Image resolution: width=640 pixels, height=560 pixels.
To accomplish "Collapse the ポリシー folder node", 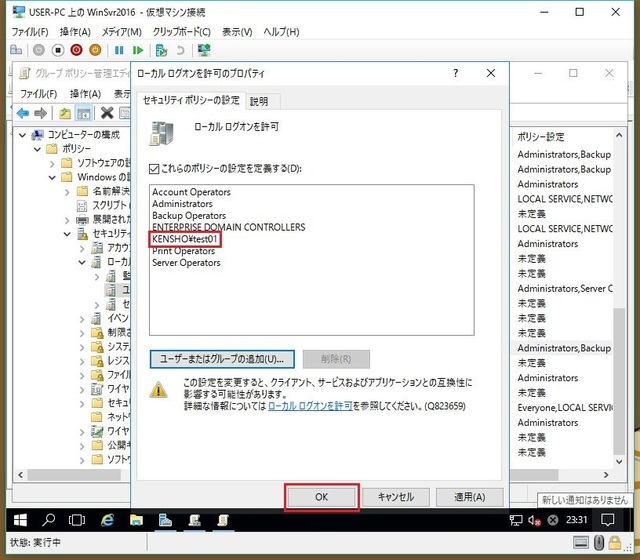I will click(38, 148).
